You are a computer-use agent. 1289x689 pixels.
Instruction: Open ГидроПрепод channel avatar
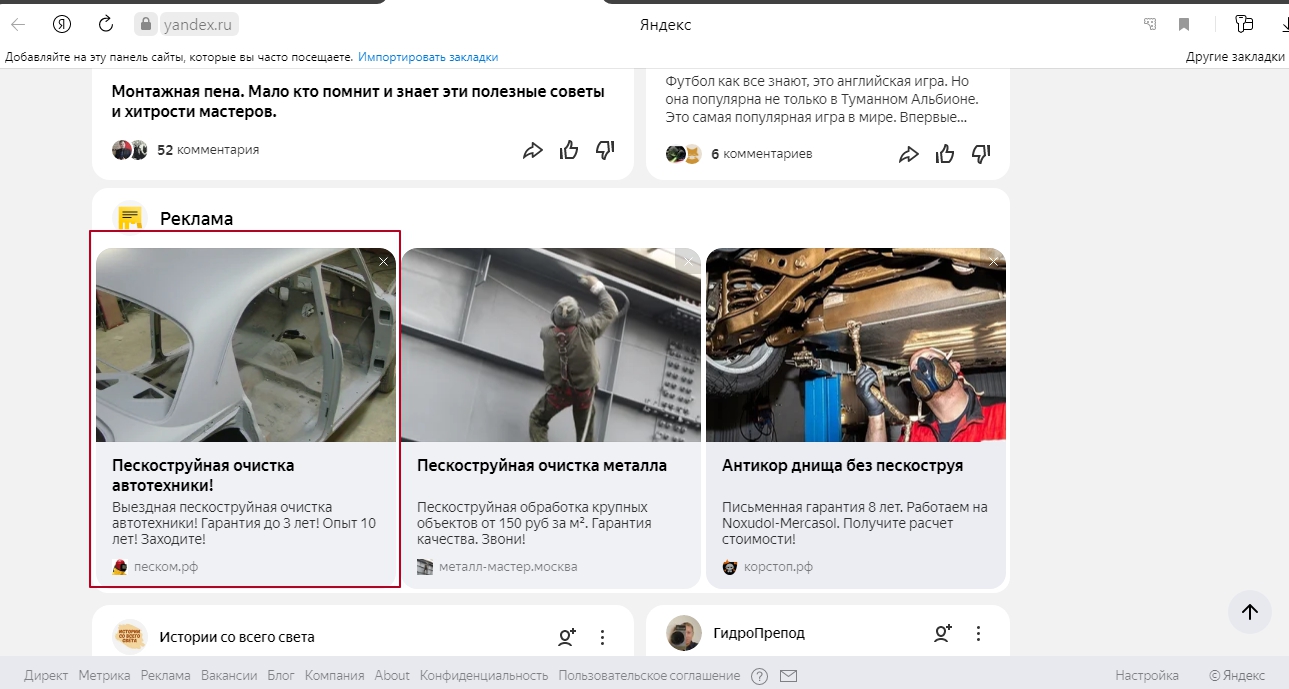pyautogui.click(x=684, y=633)
